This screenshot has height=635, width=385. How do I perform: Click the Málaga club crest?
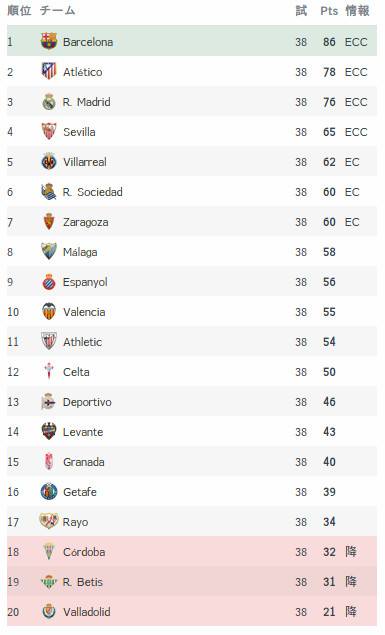coord(49,251)
